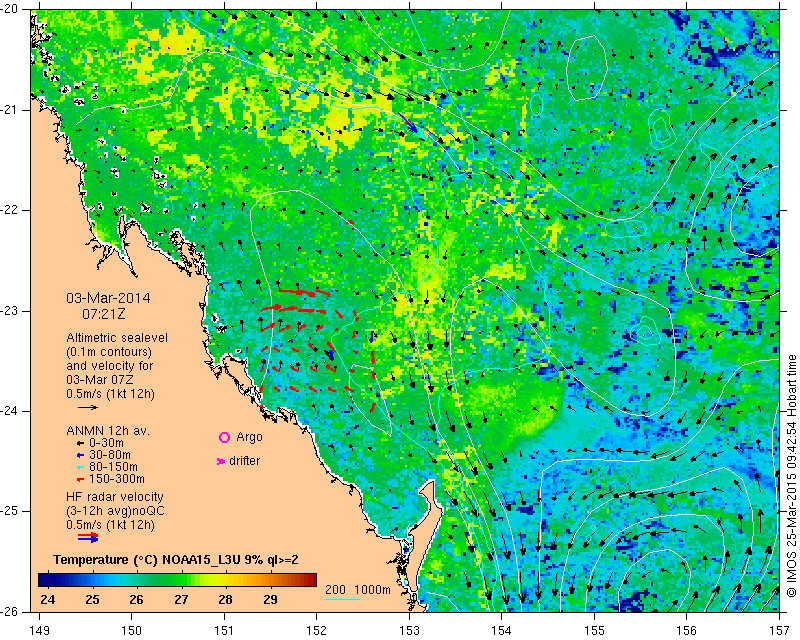Click the black 0-30m legend arrow

pos(80,443)
